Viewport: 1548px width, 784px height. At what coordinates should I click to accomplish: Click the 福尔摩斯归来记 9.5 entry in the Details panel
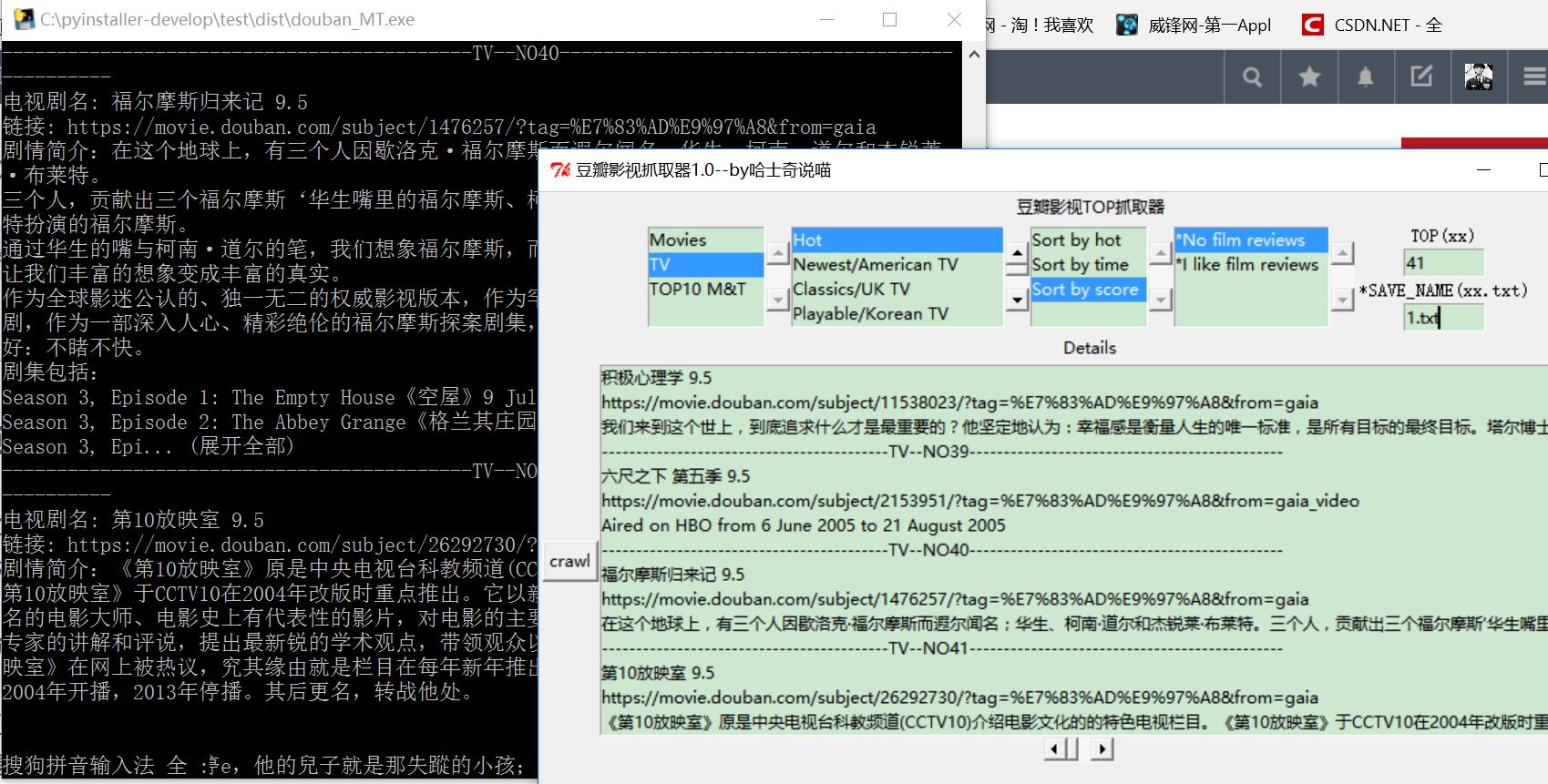[x=673, y=575]
